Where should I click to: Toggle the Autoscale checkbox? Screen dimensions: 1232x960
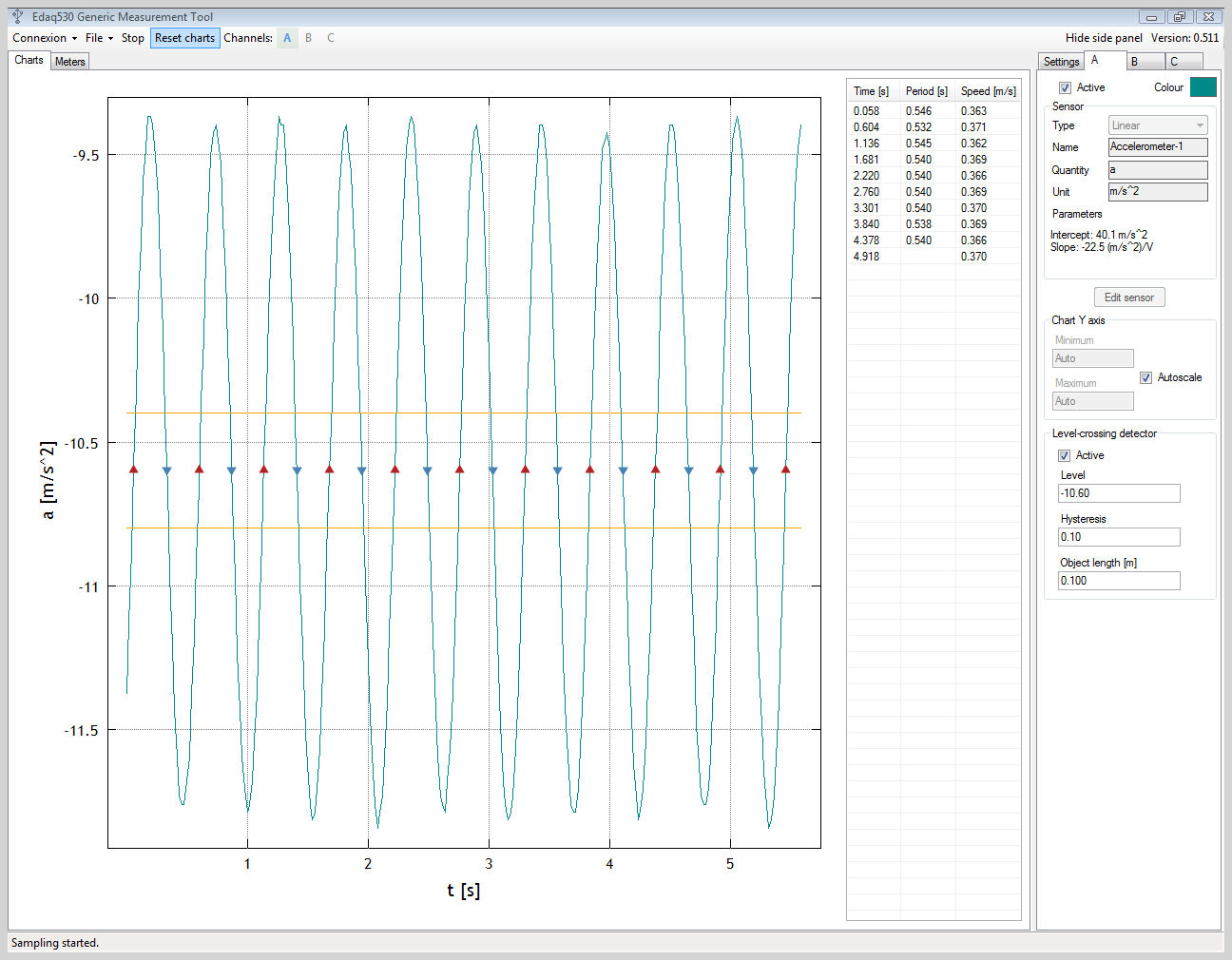coord(1146,377)
